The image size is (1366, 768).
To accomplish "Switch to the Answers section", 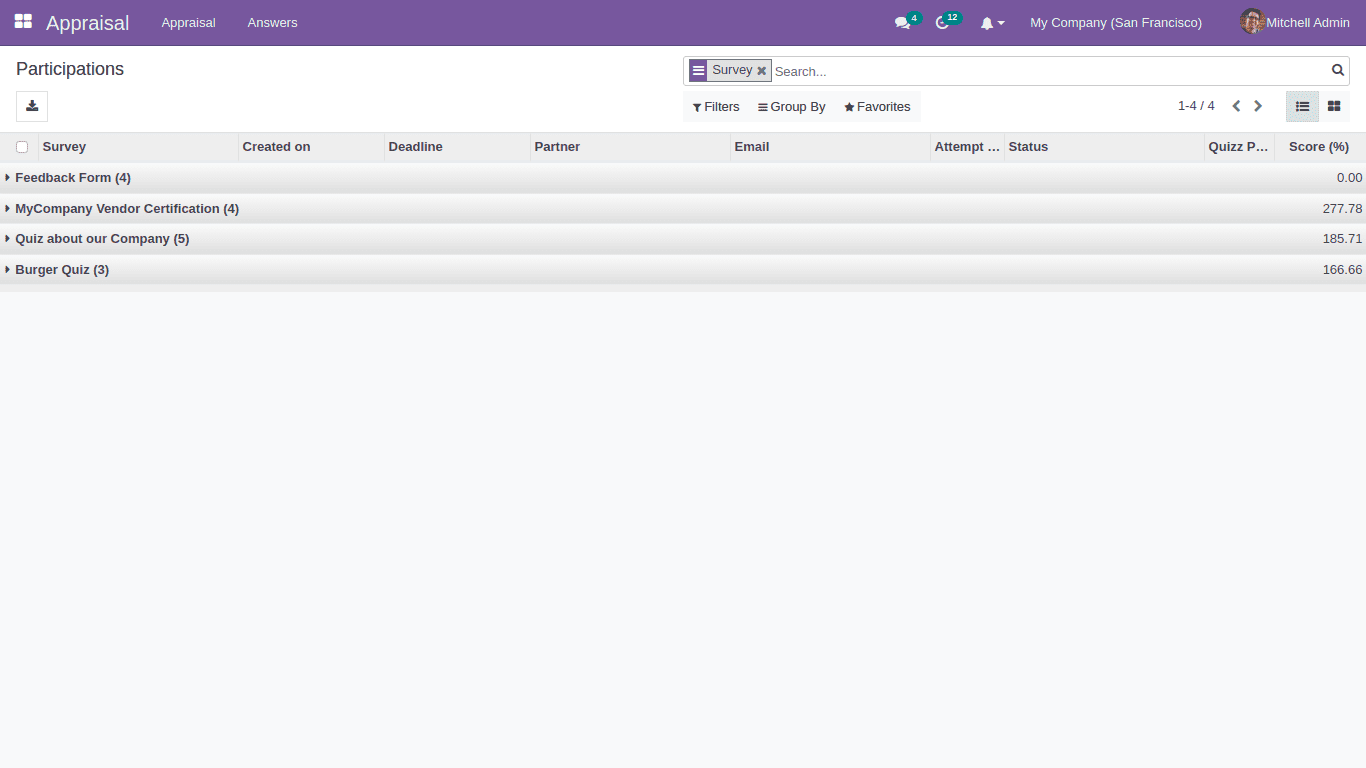I will pos(272,22).
